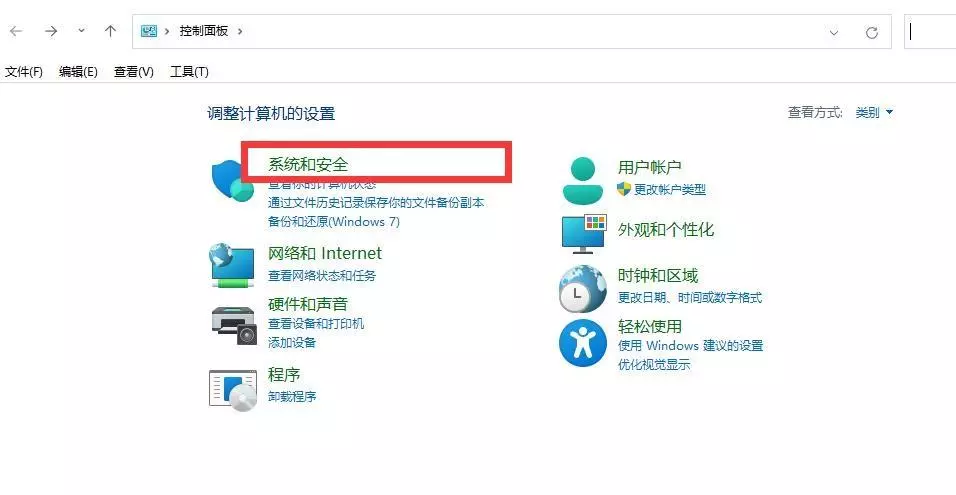Refresh the Control Panel view
Image resolution: width=956 pixels, height=495 pixels.
(871, 32)
